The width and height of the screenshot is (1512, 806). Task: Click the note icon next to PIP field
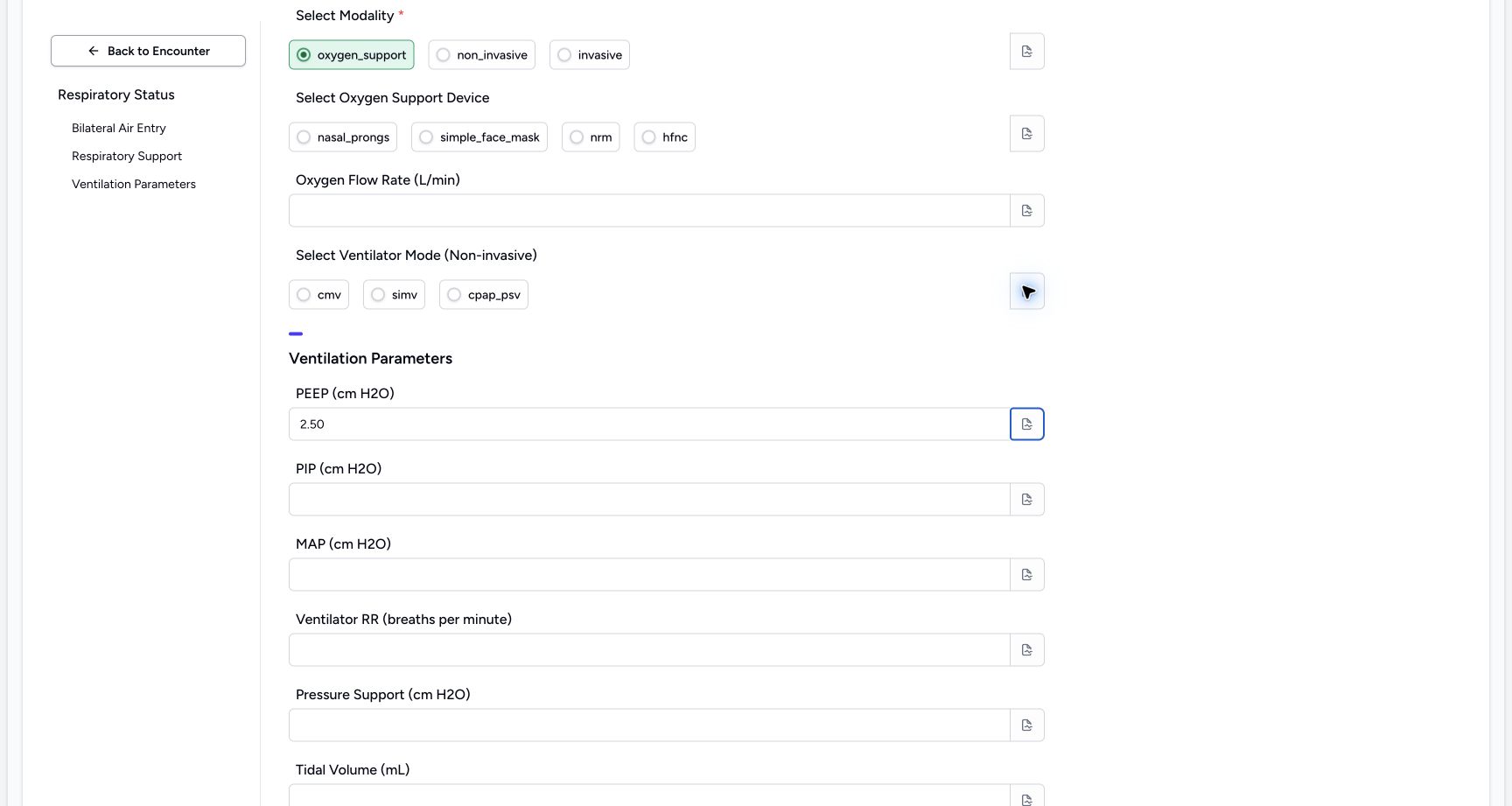pos(1027,500)
